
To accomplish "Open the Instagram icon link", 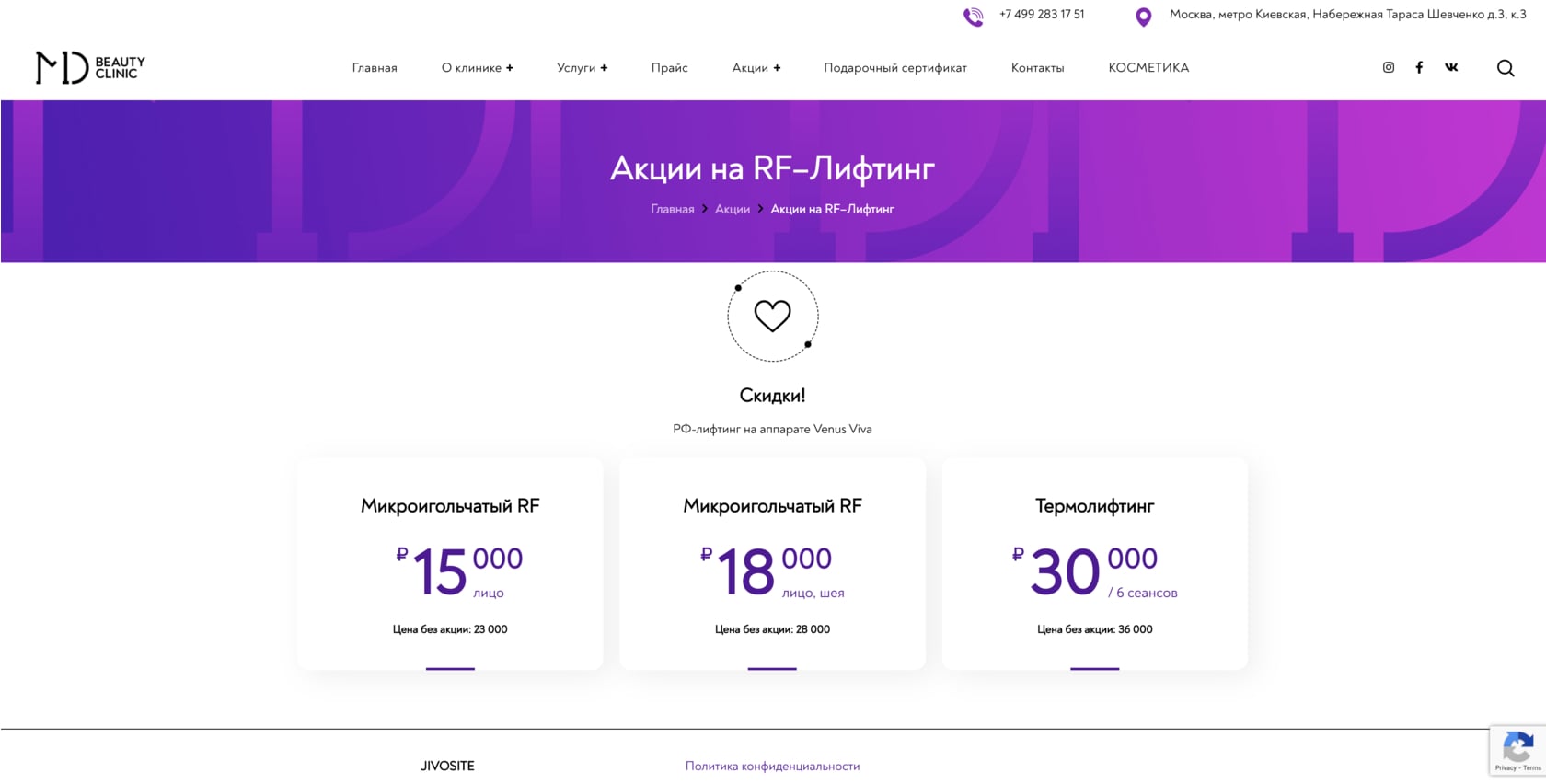I will click(1389, 67).
